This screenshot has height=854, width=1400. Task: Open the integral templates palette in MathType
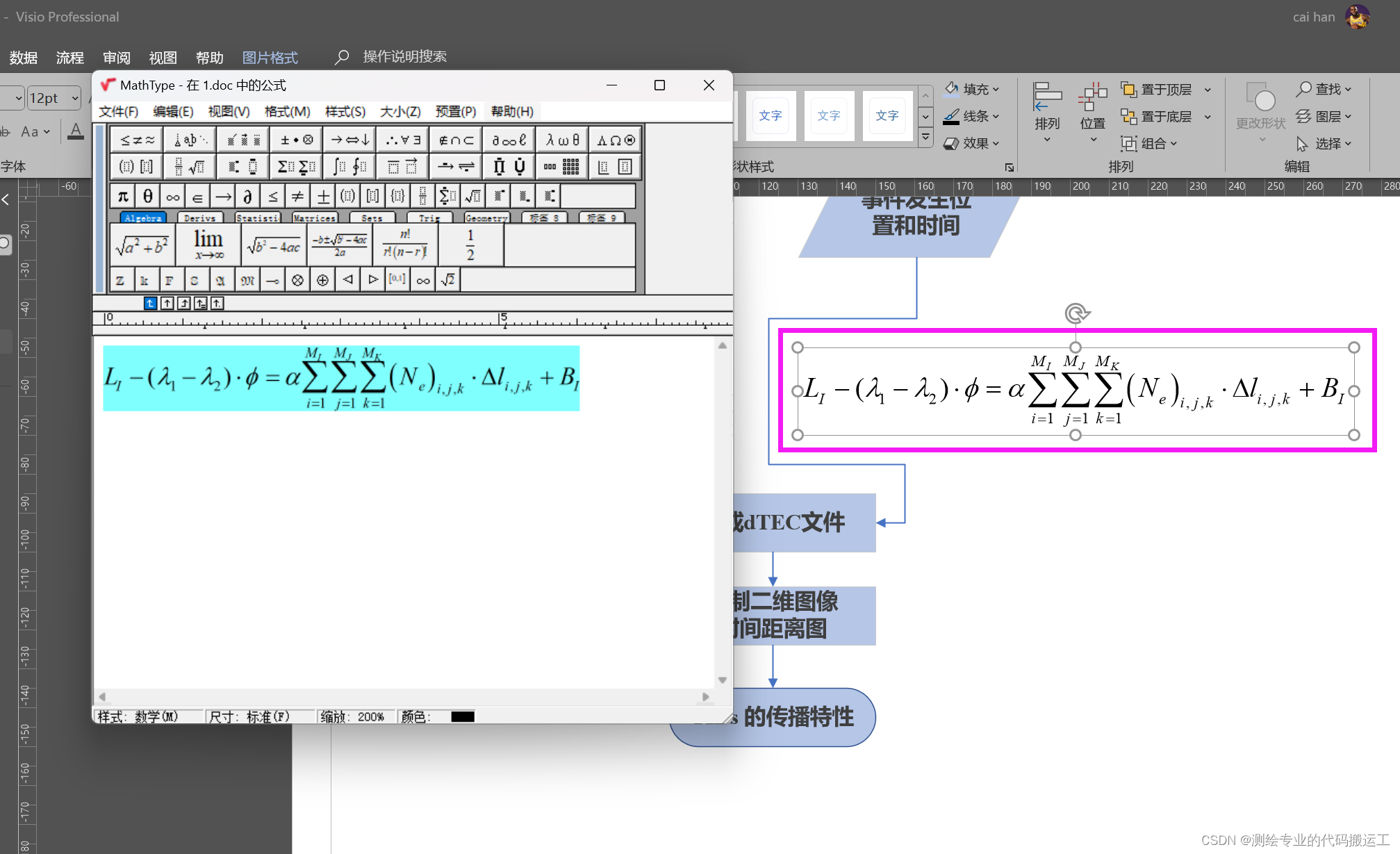349,166
